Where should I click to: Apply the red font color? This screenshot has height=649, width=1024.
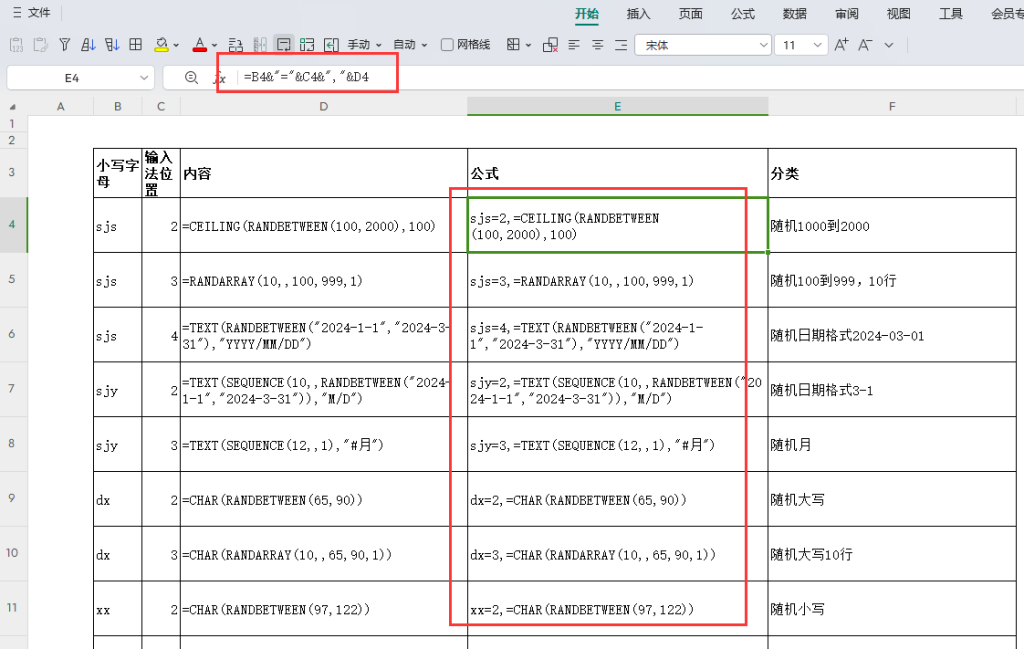tap(200, 44)
